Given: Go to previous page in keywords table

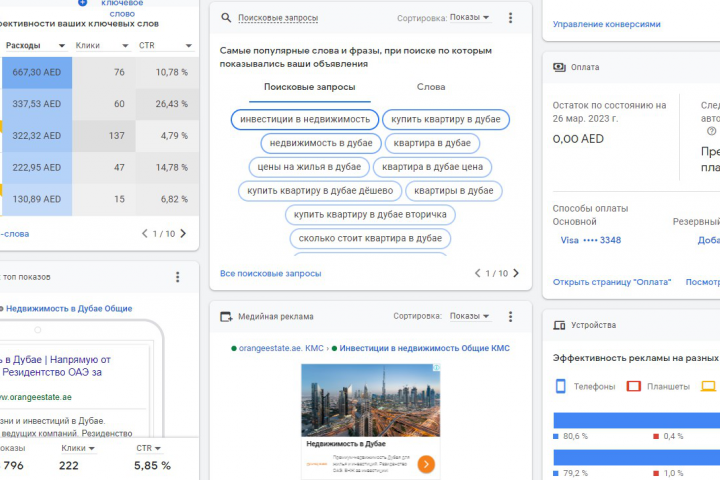Looking at the screenshot, I should tap(145, 234).
